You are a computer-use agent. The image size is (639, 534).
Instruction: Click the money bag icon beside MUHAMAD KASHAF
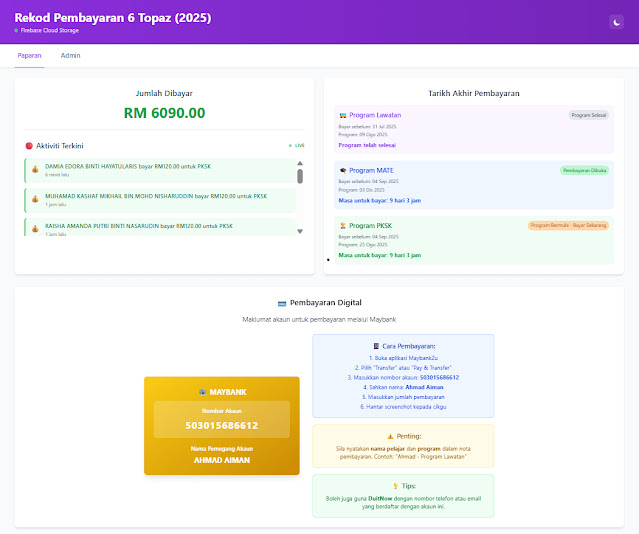point(35,199)
